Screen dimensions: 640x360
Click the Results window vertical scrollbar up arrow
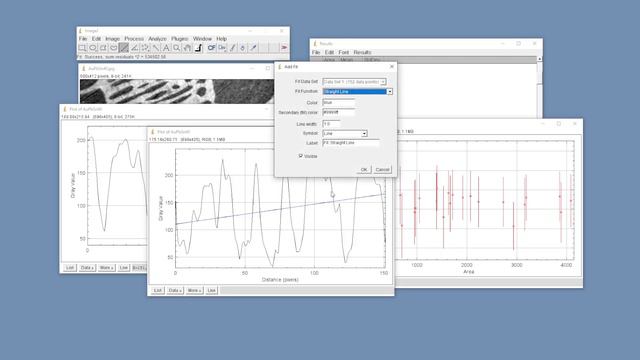pos(540,59)
